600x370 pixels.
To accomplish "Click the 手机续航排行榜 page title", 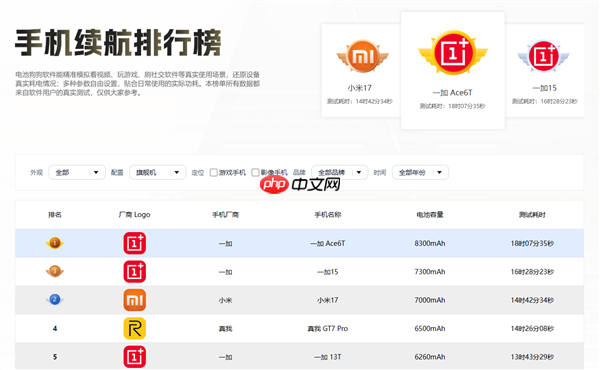I will coord(118,42).
